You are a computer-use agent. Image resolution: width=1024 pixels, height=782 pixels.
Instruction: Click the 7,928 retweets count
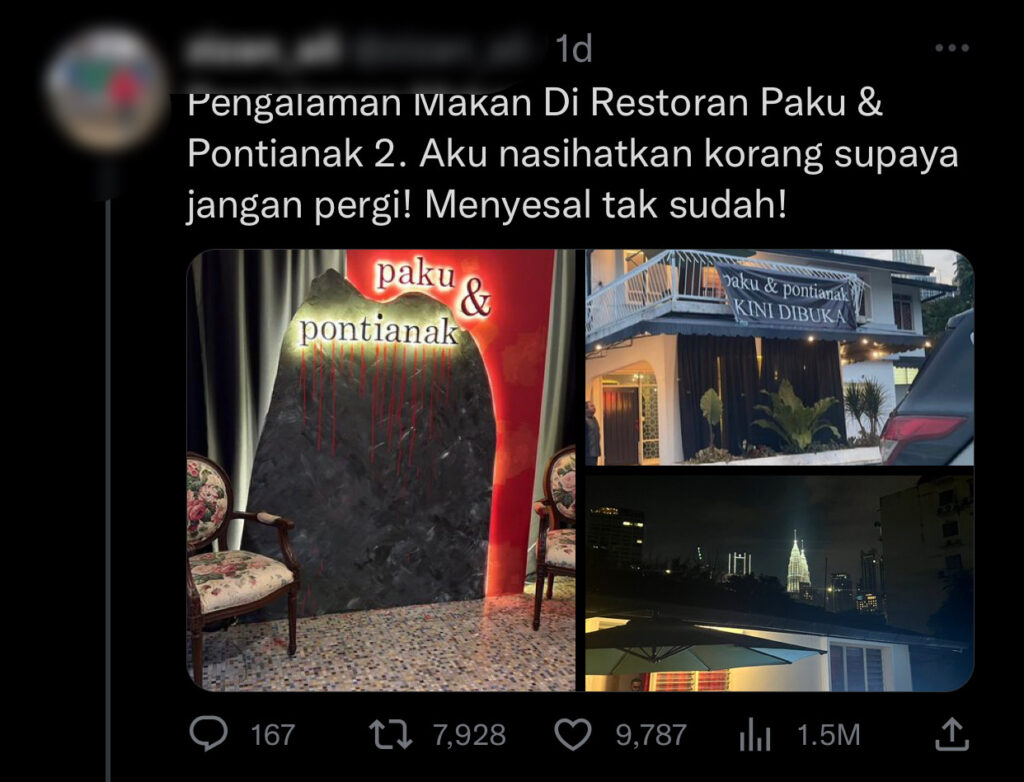coord(470,735)
